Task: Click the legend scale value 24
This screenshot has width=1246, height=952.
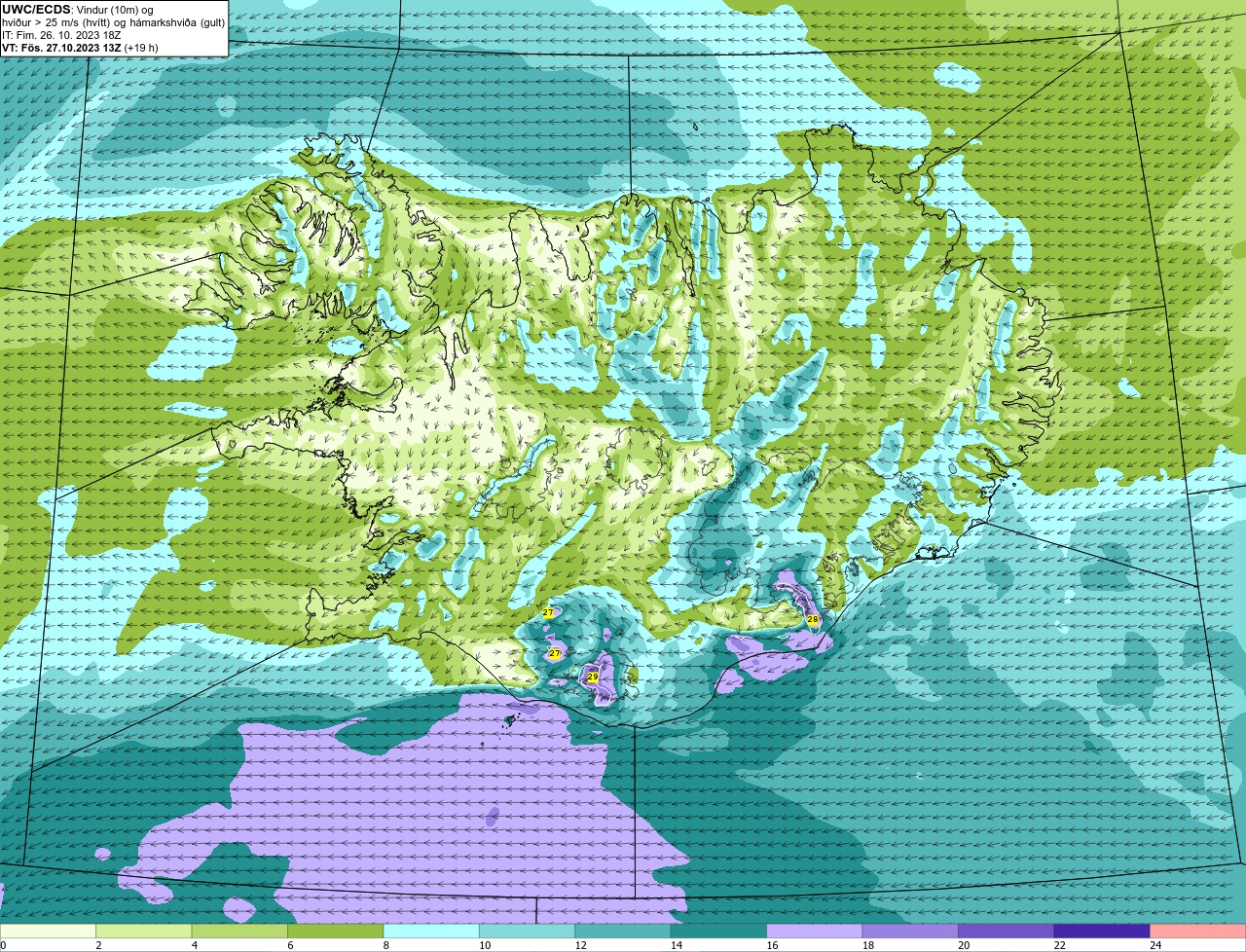Action: coord(1155,945)
